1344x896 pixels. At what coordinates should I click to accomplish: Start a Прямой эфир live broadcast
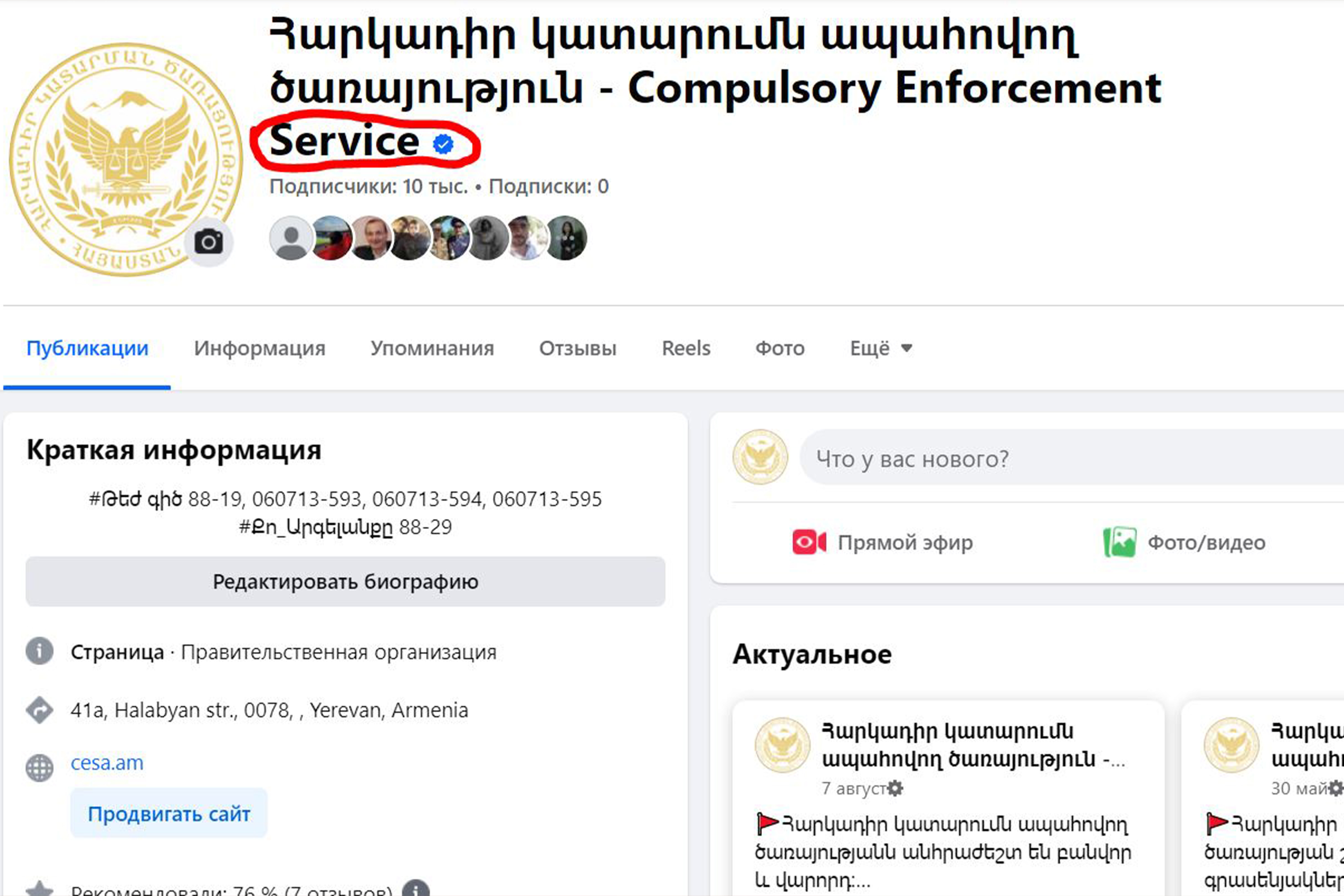coord(882,542)
